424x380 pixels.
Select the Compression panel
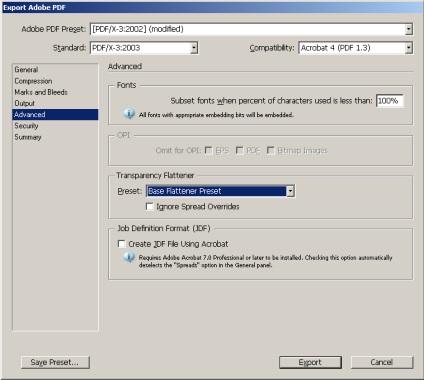coord(55,81)
